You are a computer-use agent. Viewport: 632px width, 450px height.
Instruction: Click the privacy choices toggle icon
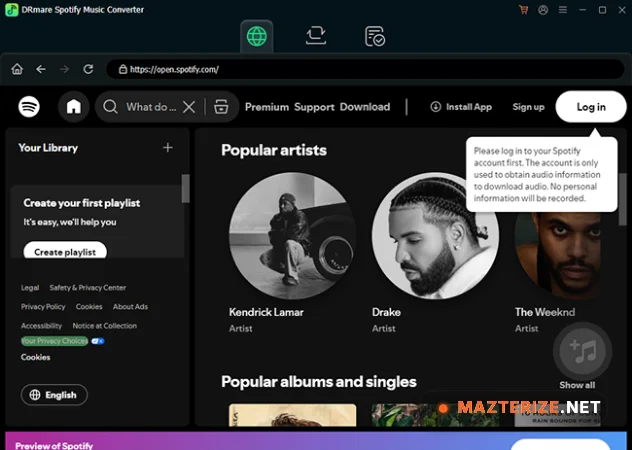[x=98, y=341]
